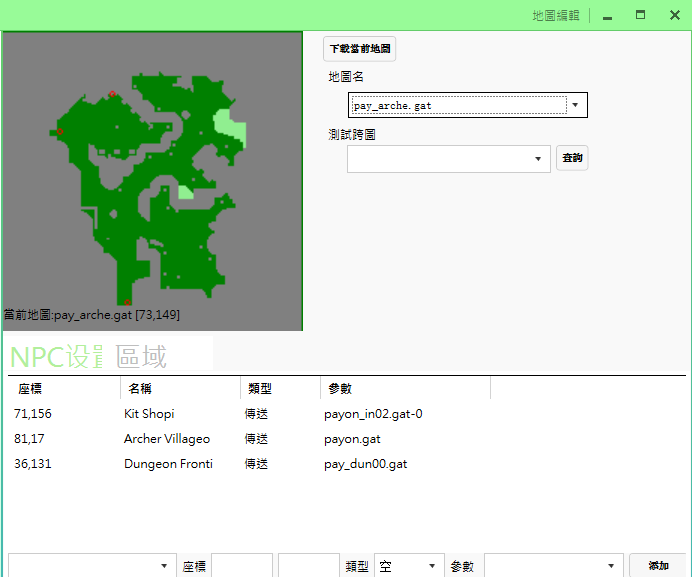Click the second coordinate input field
This screenshot has height=577, width=692.
point(309,566)
